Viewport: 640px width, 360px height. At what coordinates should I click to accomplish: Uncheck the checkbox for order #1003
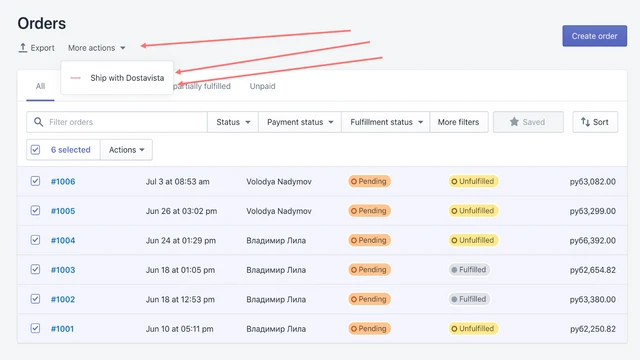click(x=36, y=269)
